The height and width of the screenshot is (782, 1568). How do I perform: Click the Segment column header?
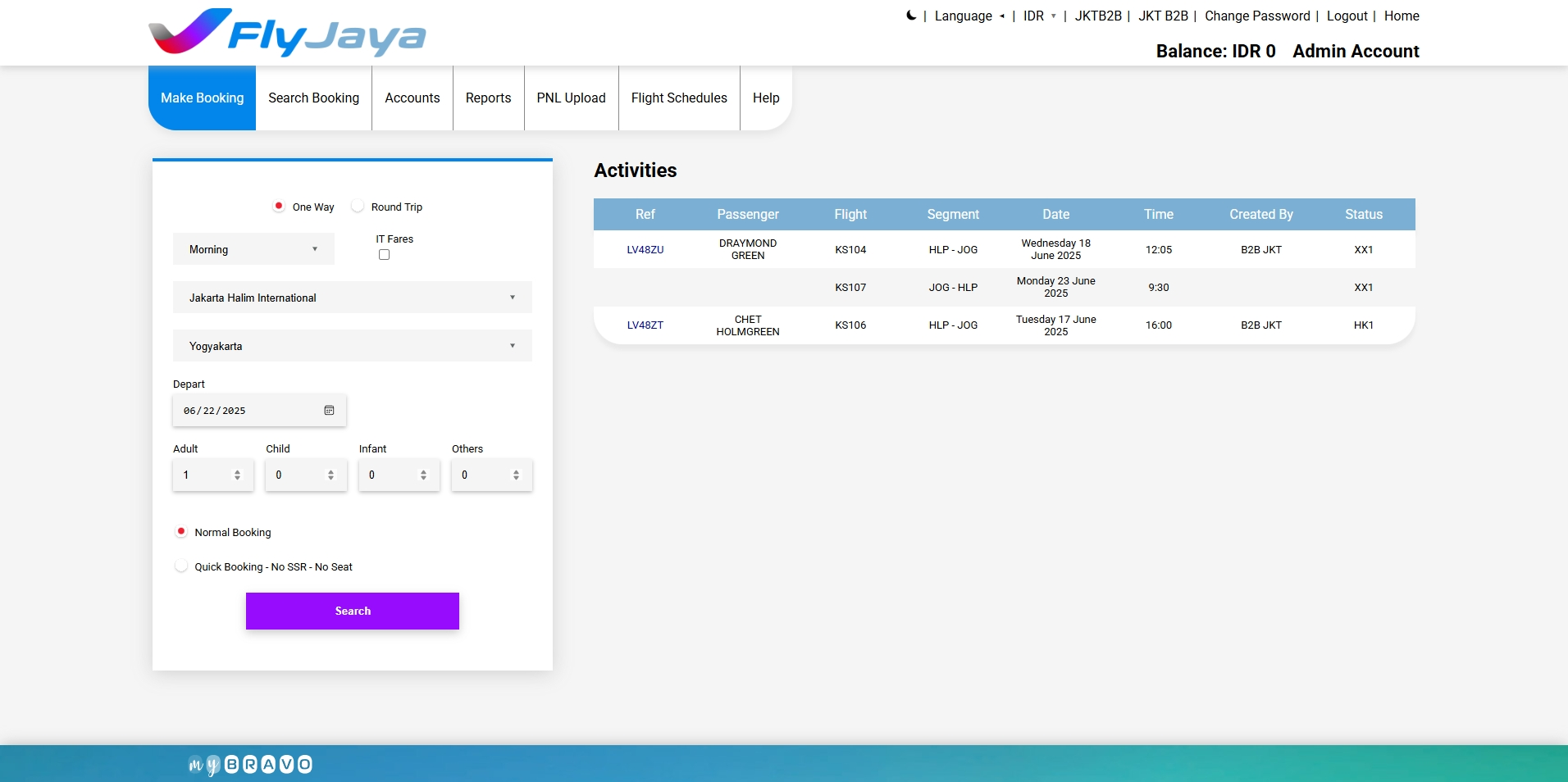click(953, 214)
